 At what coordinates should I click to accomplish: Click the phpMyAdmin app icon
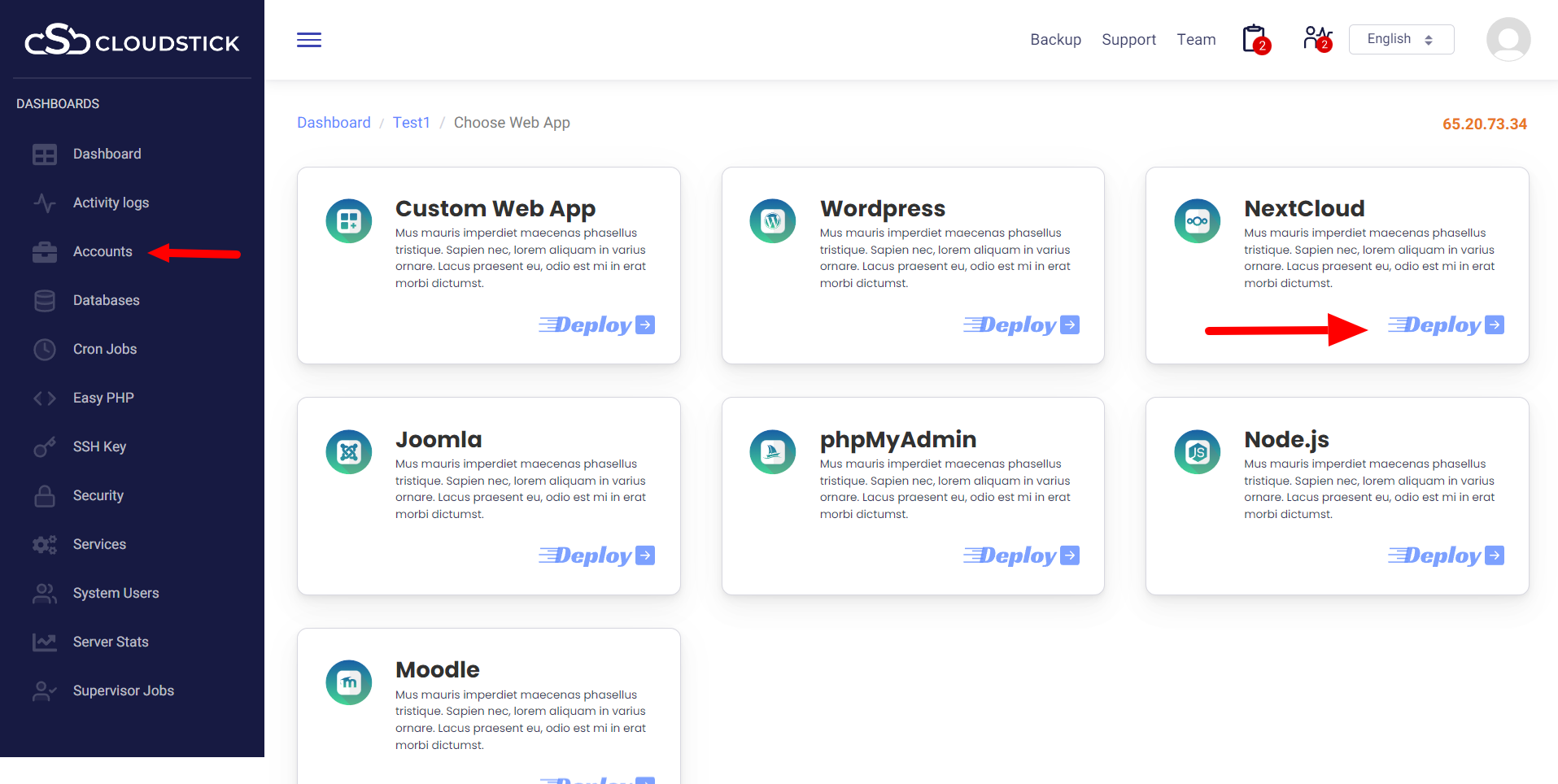point(772,451)
